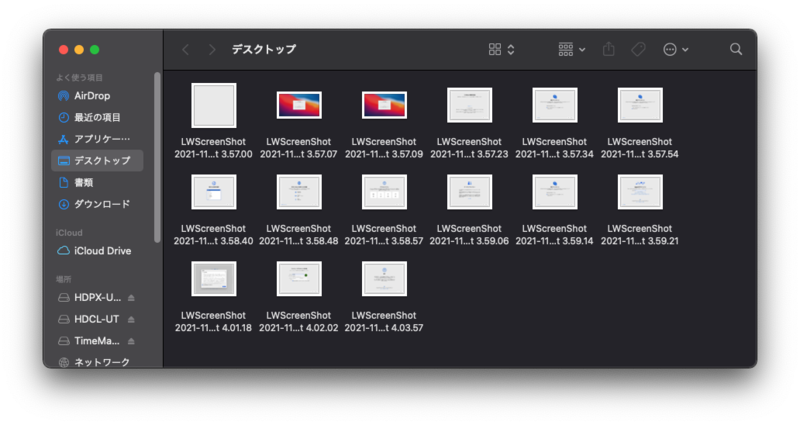Open the group-by options dropdown
This screenshot has height=425, width=800.
pos(571,49)
